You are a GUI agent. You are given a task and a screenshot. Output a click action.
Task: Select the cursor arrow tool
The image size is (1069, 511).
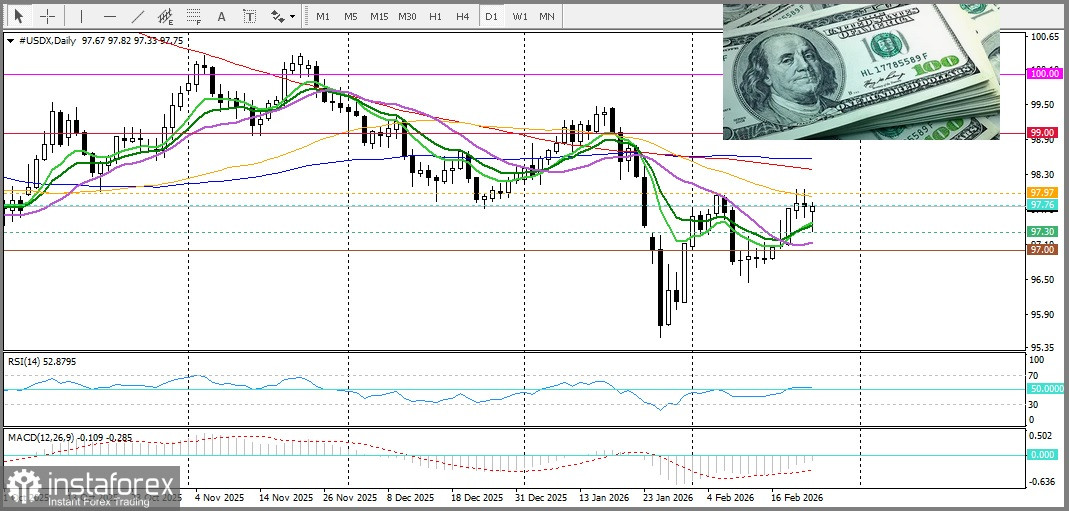[x=18, y=16]
